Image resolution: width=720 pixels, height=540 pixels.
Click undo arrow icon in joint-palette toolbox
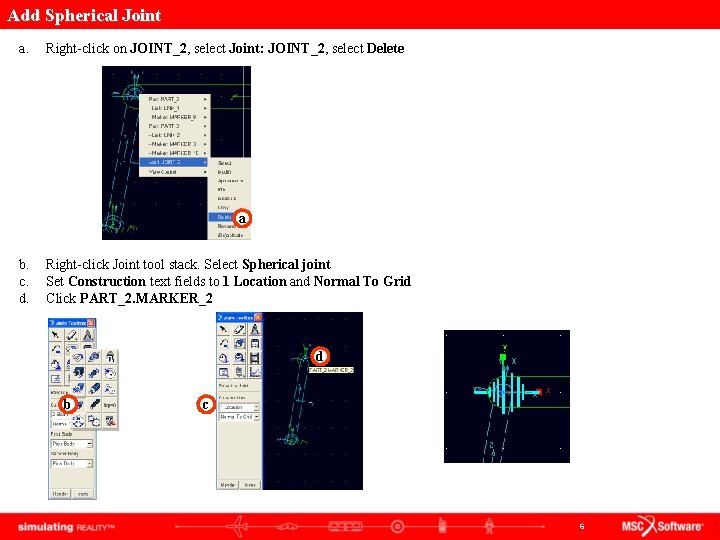pyautogui.click(x=56, y=349)
